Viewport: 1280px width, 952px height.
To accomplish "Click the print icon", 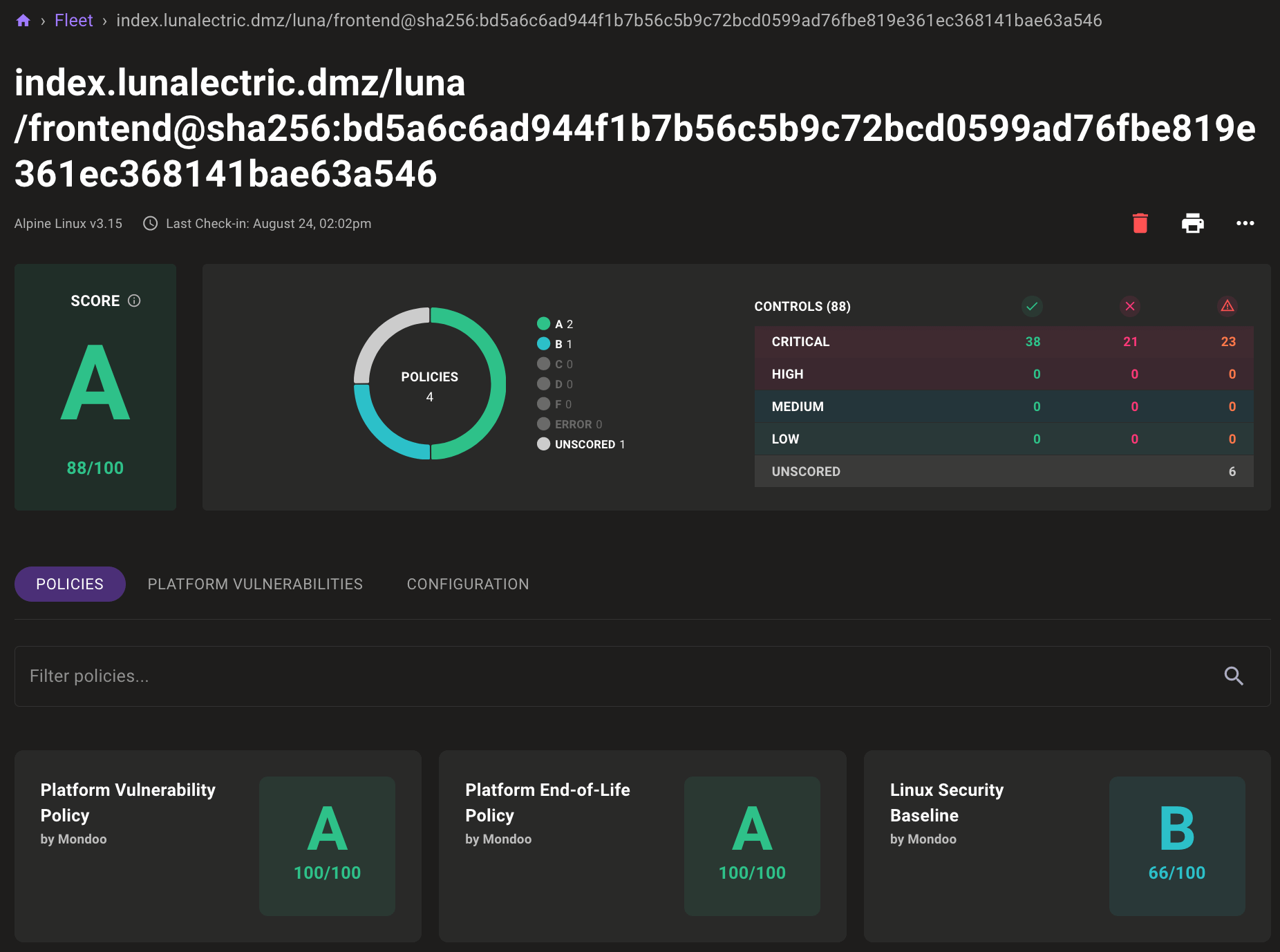I will click(x=1192, y=223).
